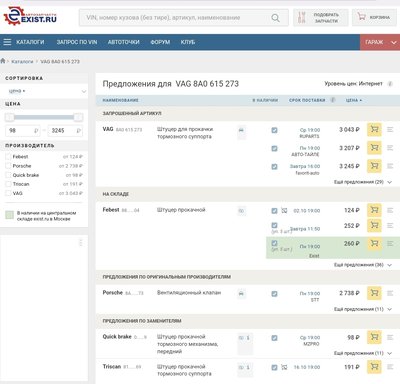
Task: Click the VAG 8A0 615 273 breadcrumb text
Action: pos(60,61)
